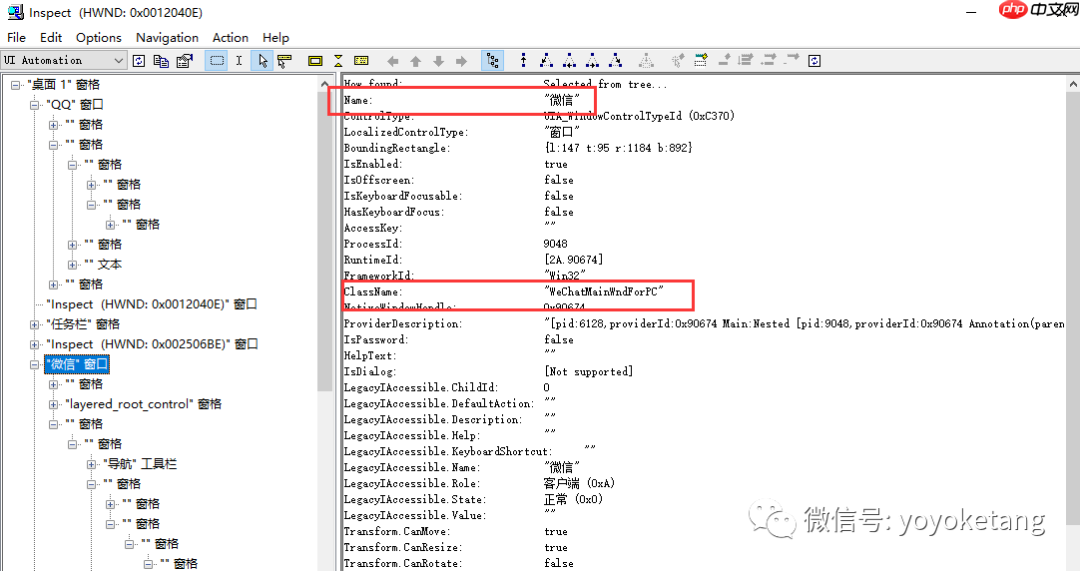Click the gray down arrow toolbar icon
Image resolution: width=1080 pixels, height=571 pixels.
tap(438, 61)
